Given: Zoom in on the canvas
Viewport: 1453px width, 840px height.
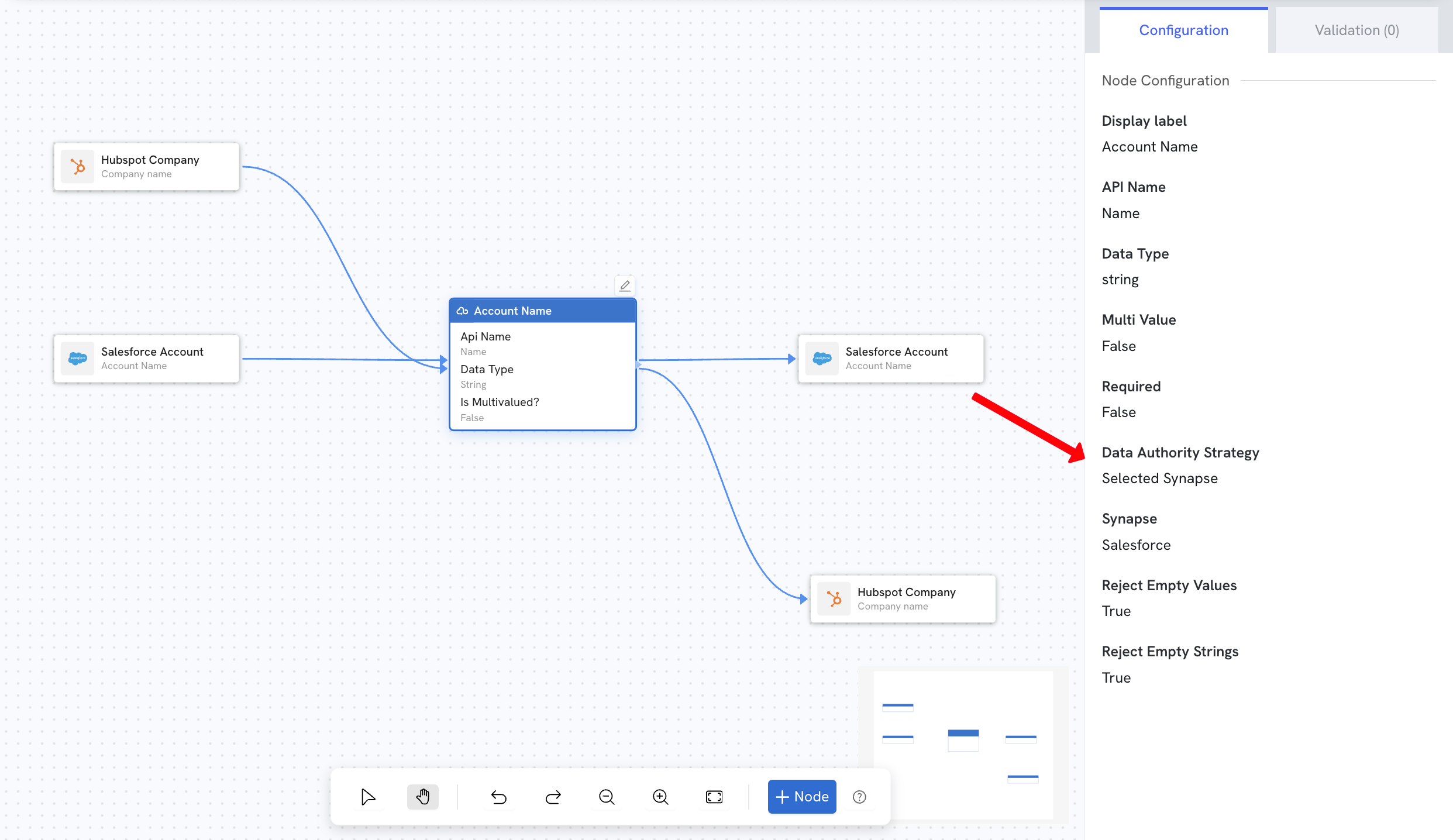Looking at the screenshot, I should [x=660, y=797].
